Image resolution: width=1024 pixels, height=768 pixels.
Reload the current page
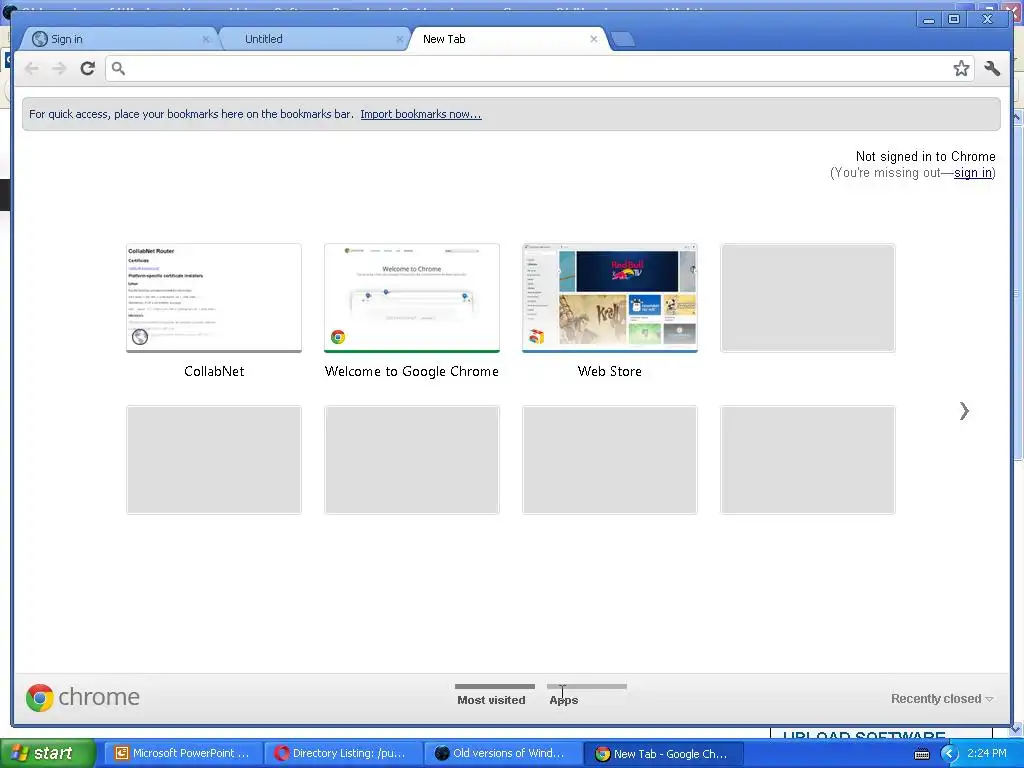coord(88,68)
